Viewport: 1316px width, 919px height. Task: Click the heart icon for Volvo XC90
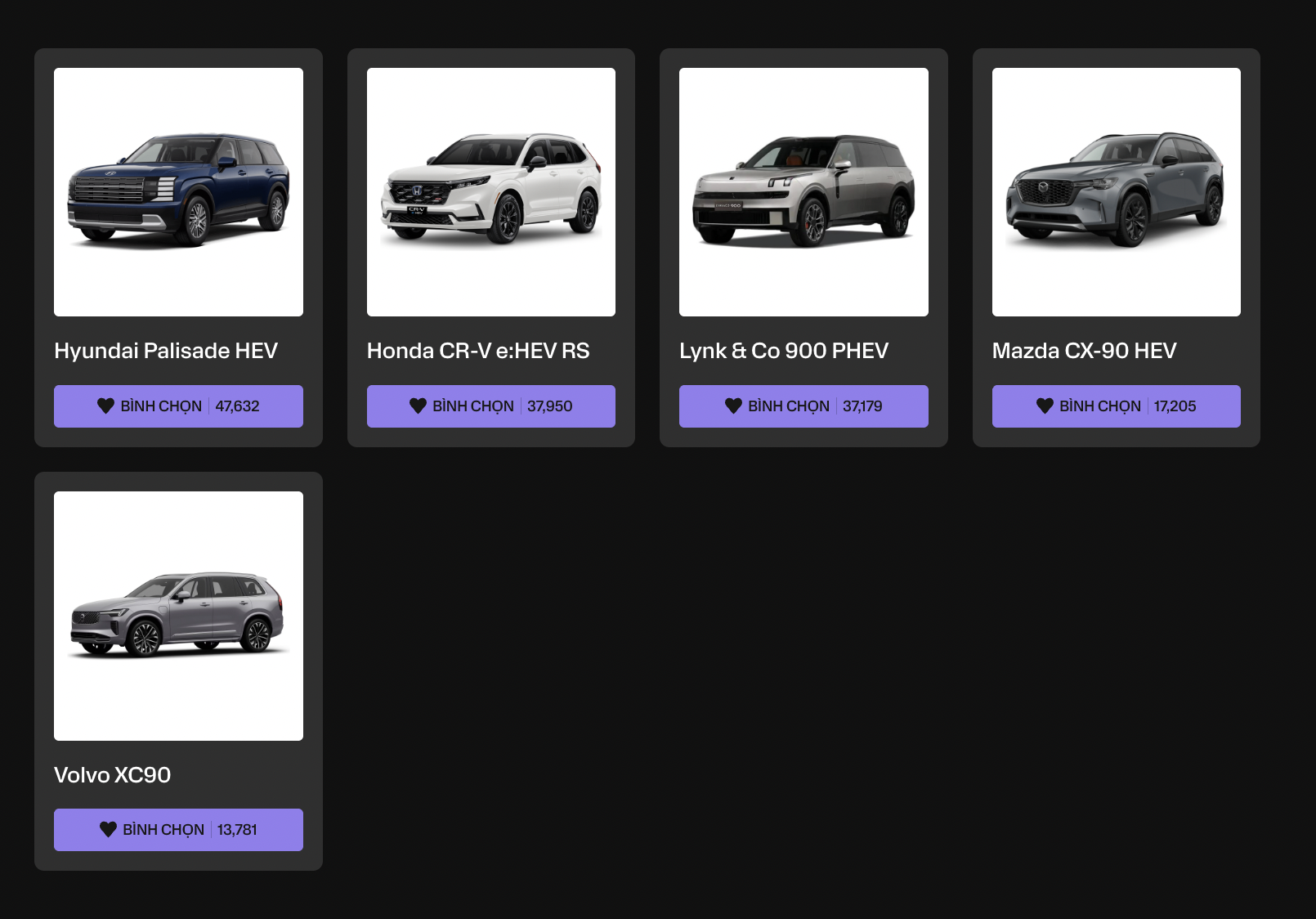pyautogui.click(x=108, y=829)
